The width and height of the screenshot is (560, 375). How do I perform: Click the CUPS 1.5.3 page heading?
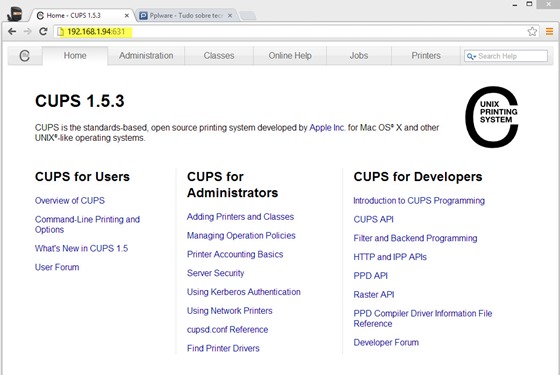pyautogui.click(x=80, y=101)
